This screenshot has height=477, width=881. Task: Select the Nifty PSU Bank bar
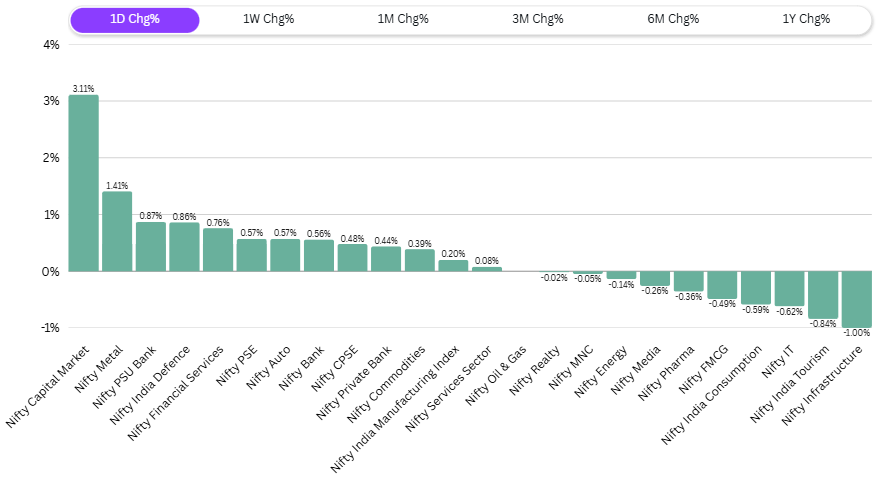pos(151,246)
